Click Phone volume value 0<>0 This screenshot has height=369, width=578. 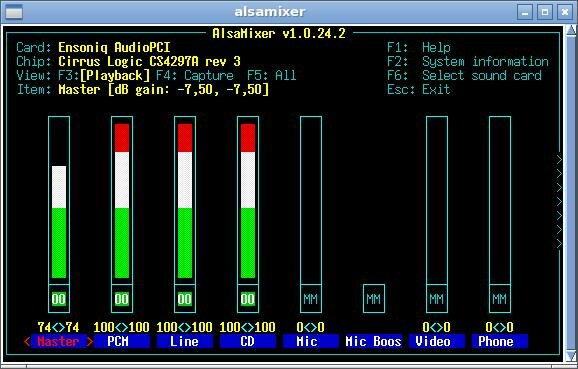coord(500,327)
